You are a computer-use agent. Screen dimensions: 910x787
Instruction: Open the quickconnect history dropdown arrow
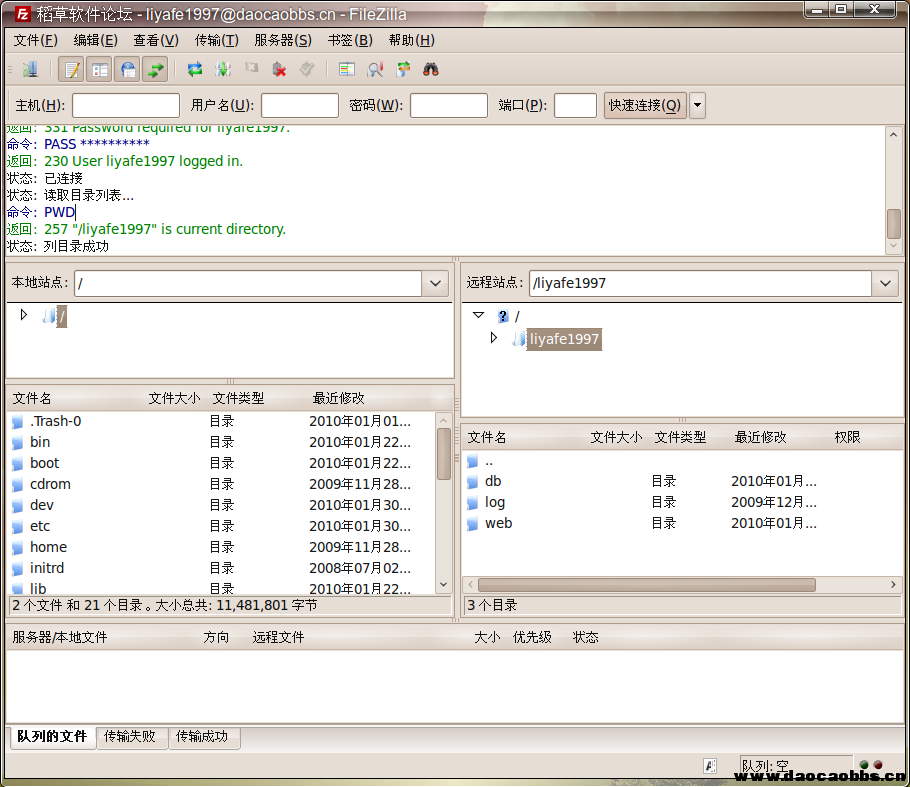coord(697,105)
